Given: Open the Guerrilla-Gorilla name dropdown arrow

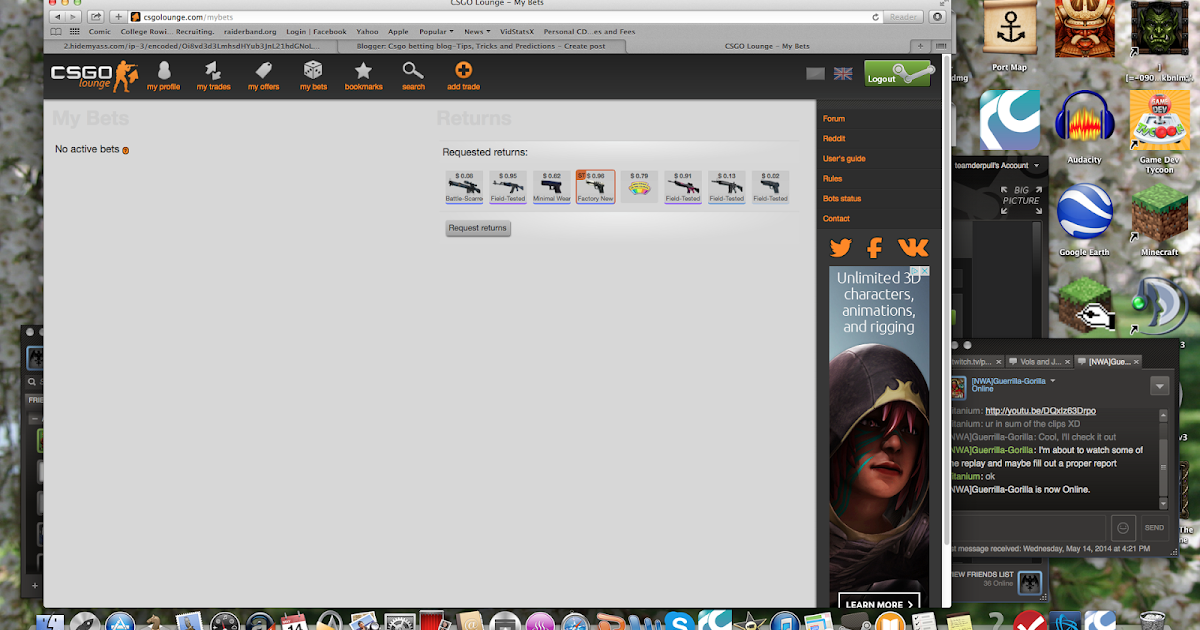Looking at the screenshot, I should 1053,381.
